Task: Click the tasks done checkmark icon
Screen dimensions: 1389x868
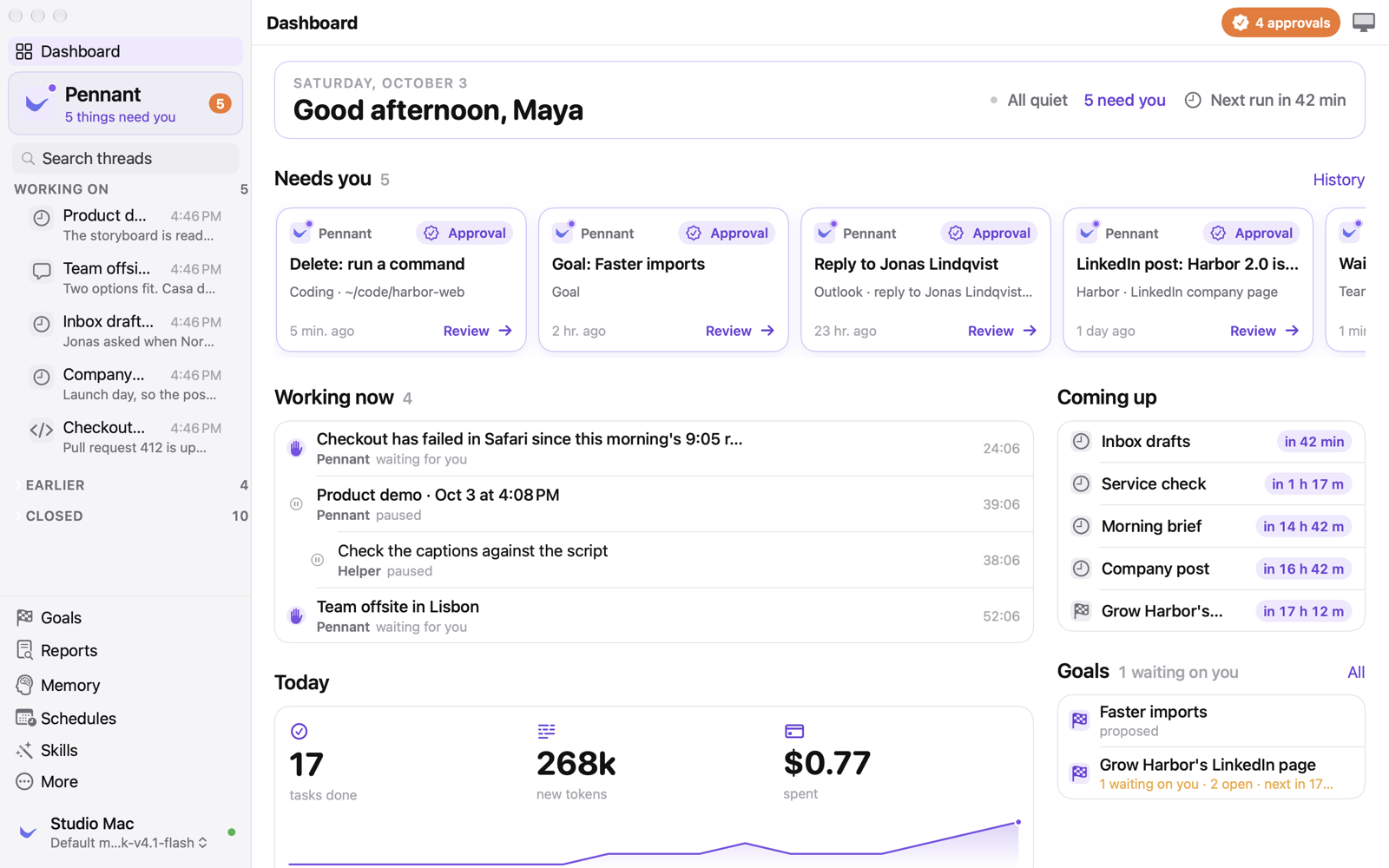Action: pos(299,731)
